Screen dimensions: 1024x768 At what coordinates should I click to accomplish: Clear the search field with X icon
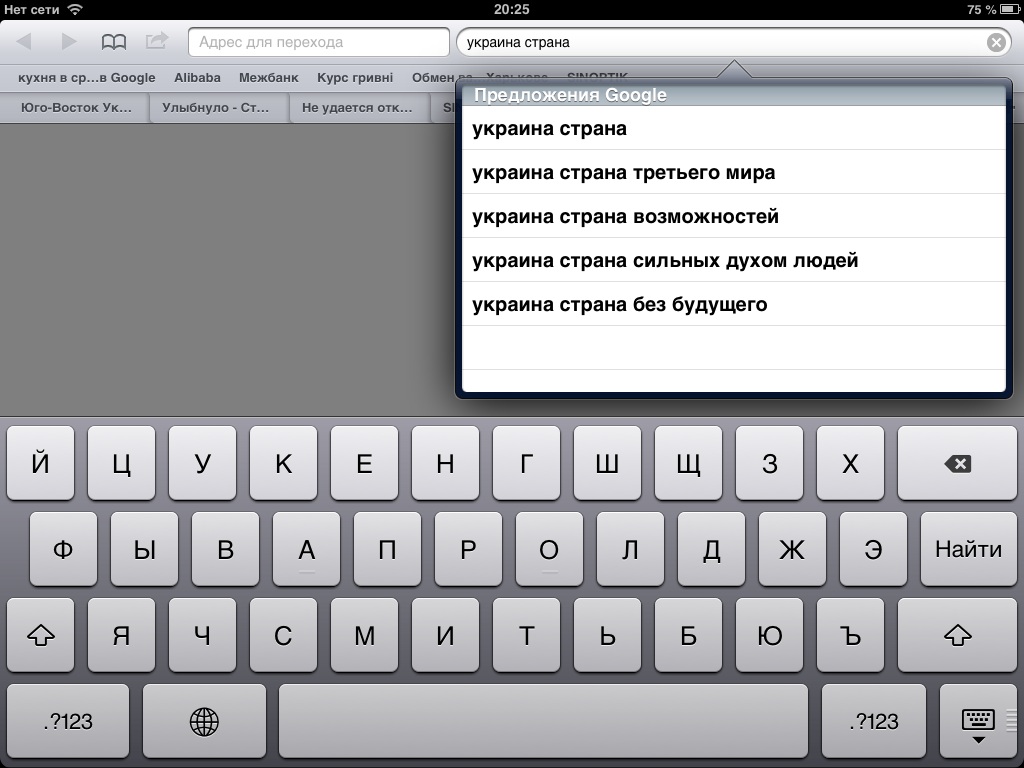996,42
